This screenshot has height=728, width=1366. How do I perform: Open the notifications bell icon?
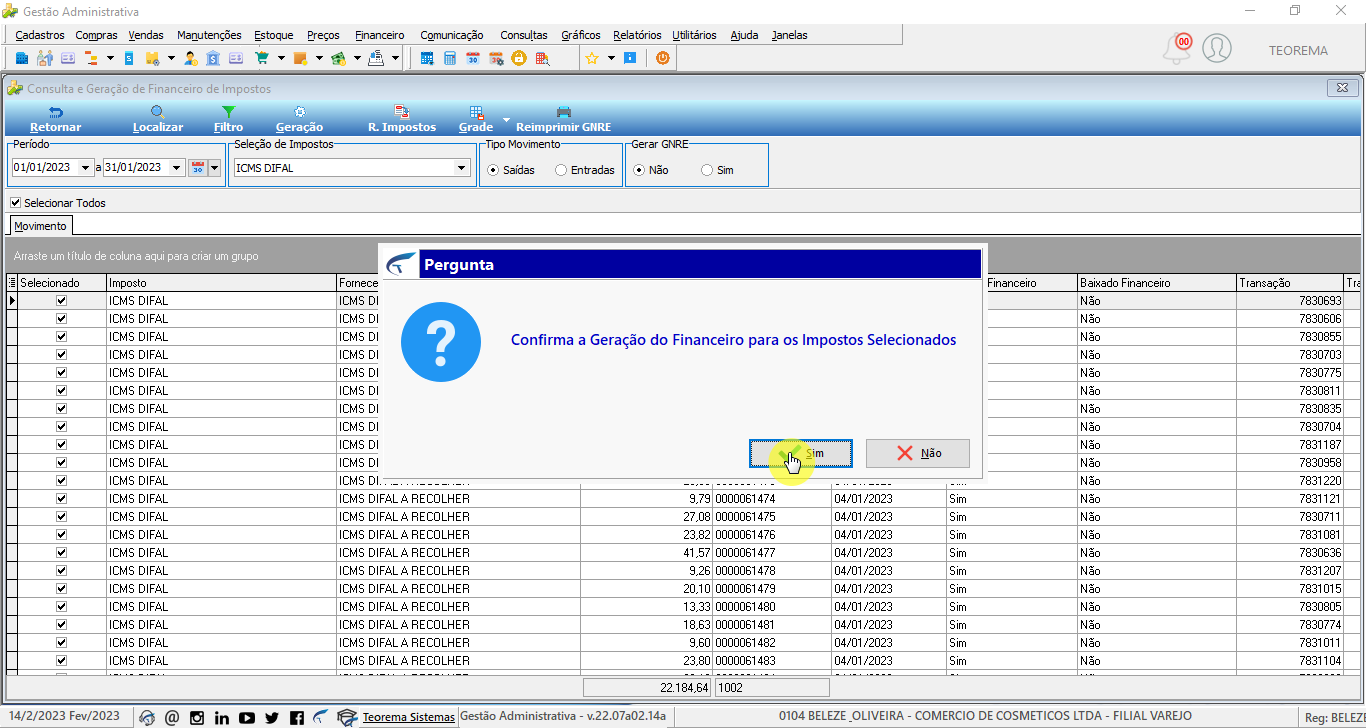[1177, 48]
